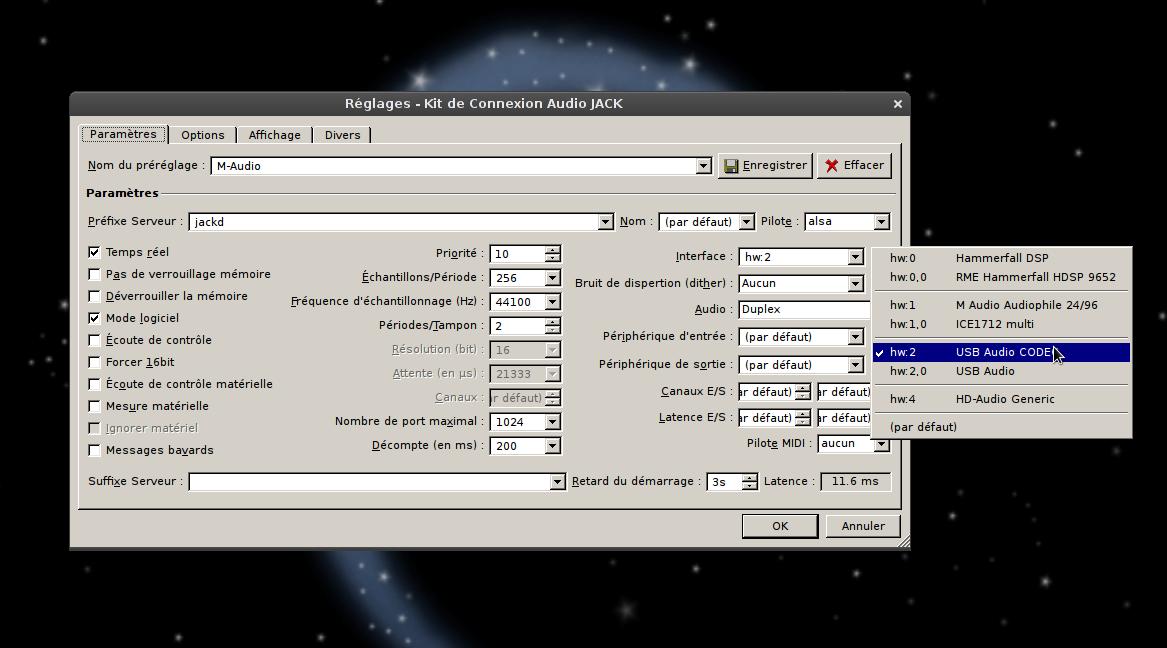The width and height of the screenshot is (1167, 648).
Task: Cancel with the Annuler button
Action: tap(863, 526)
